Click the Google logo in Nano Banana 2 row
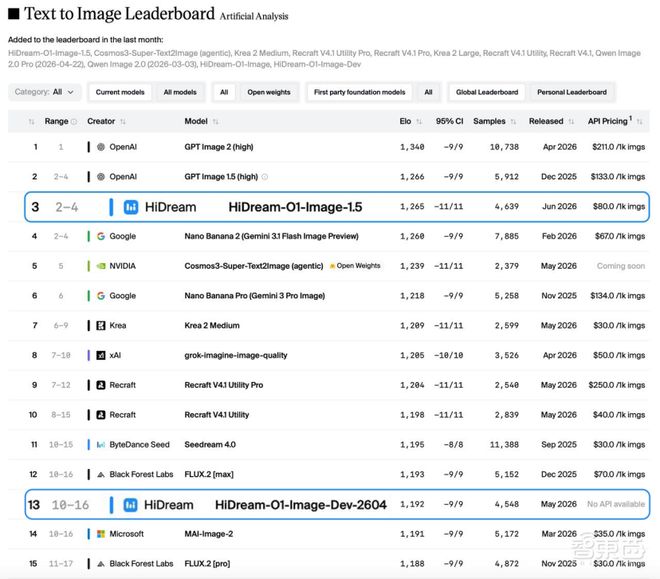This screenshot has height=579, width=660. pos(101,236)
